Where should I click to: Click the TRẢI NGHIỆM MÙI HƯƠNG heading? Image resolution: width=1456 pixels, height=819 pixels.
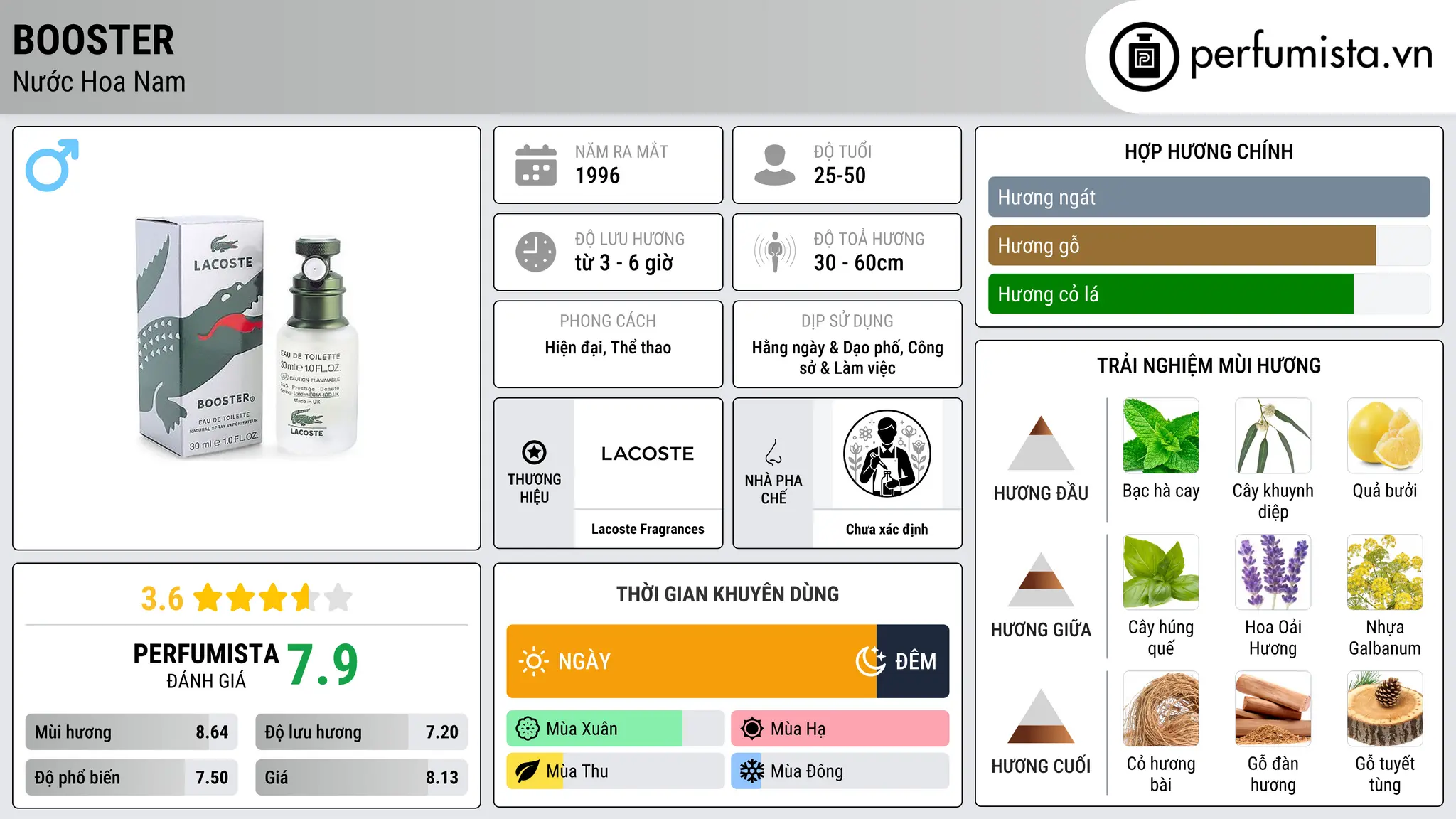click(1209, 365)
